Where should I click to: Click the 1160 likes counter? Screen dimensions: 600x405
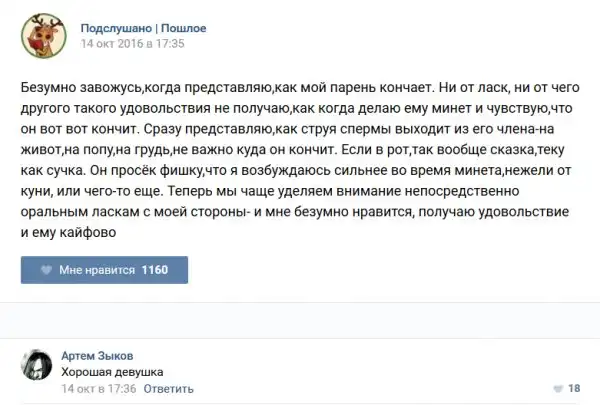click(155, 270)
